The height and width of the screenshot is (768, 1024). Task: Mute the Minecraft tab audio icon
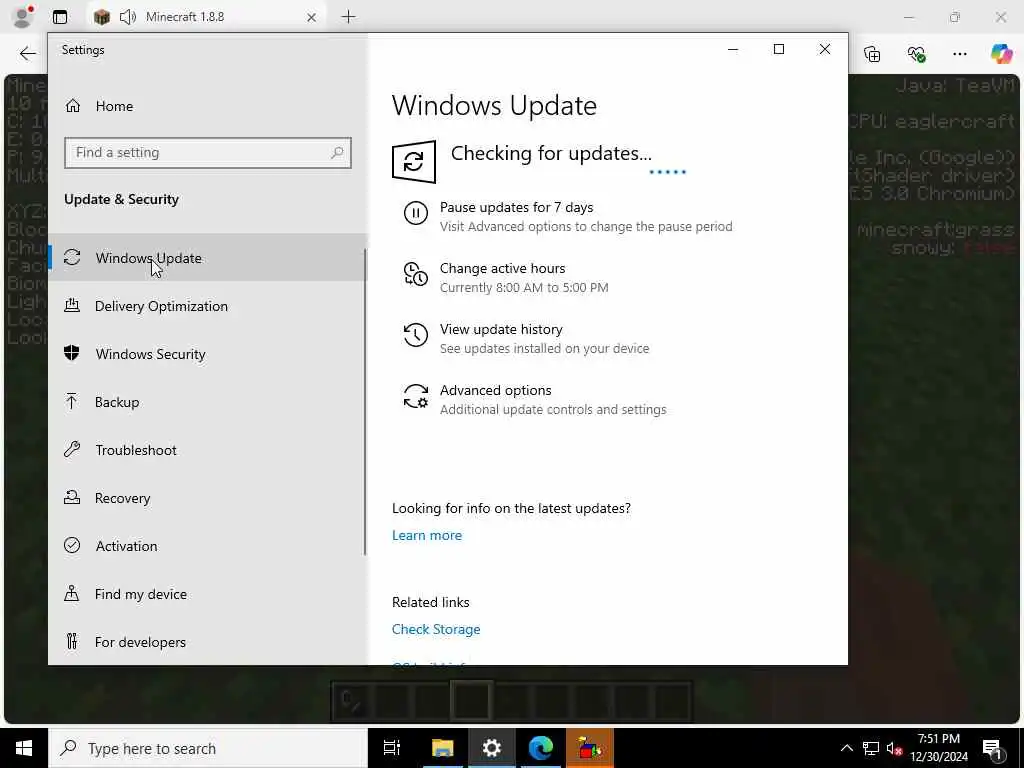[128, 17]
